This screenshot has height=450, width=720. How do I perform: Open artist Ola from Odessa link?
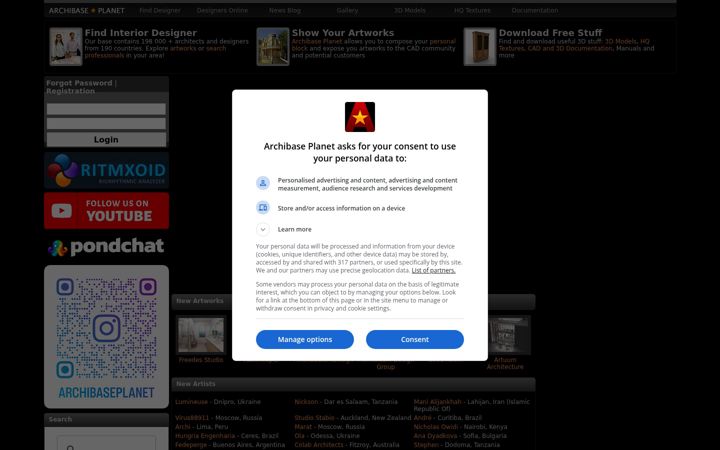click(299, 436)
